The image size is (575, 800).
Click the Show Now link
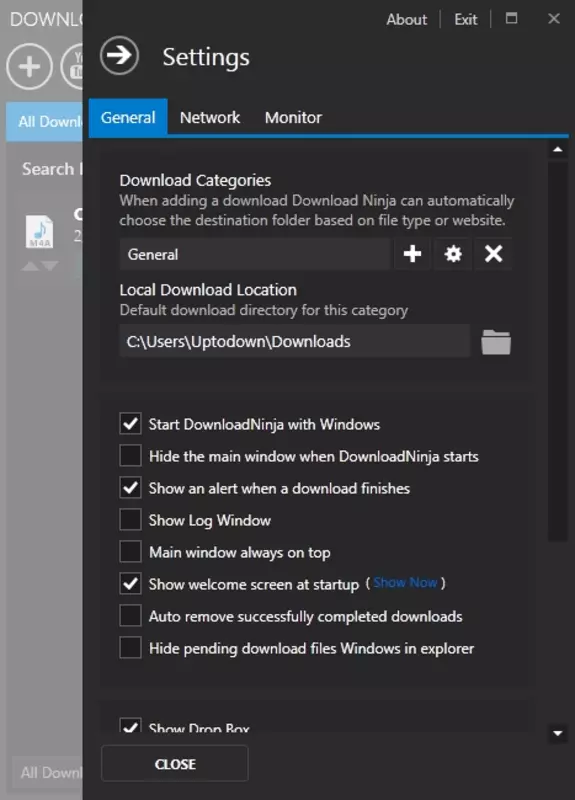click(405, 583)
